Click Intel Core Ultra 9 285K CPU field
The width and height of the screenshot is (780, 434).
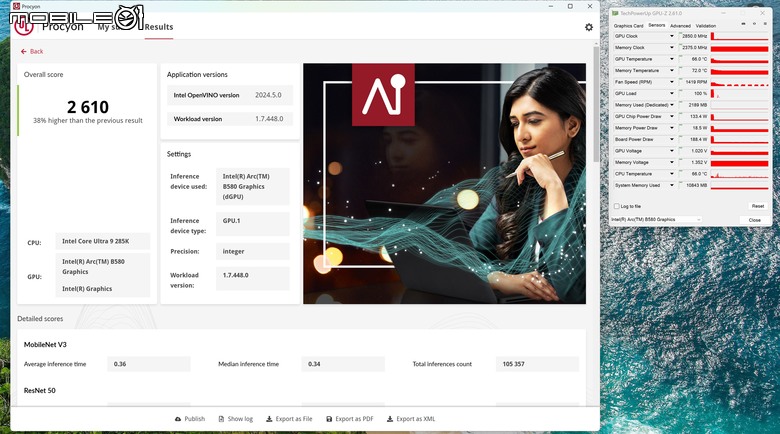(x=102, y=241)
